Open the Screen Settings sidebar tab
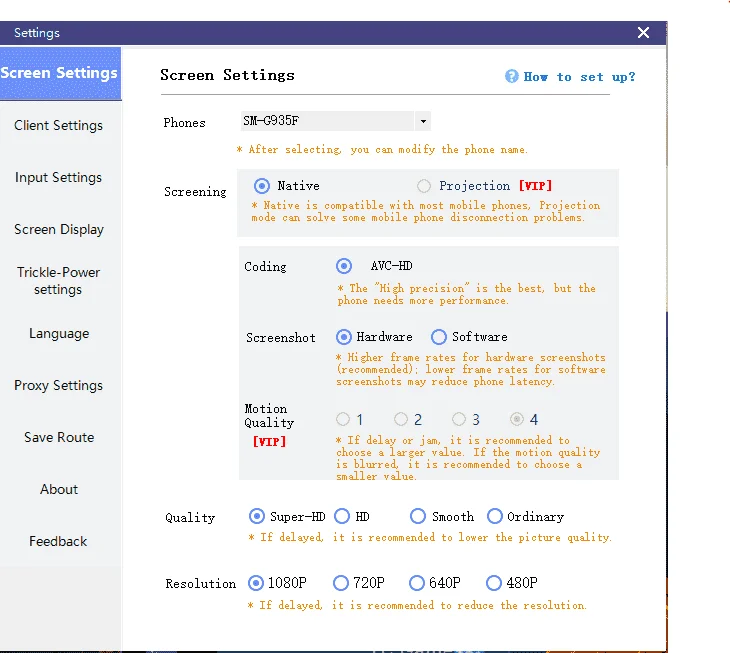This screenshot has height=653, width=730. (60, 73)
